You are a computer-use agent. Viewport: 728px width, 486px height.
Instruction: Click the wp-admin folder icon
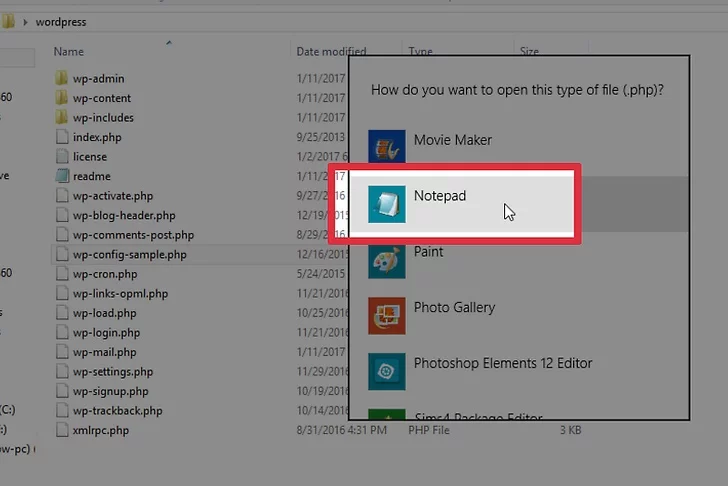[x=61, y=78]
